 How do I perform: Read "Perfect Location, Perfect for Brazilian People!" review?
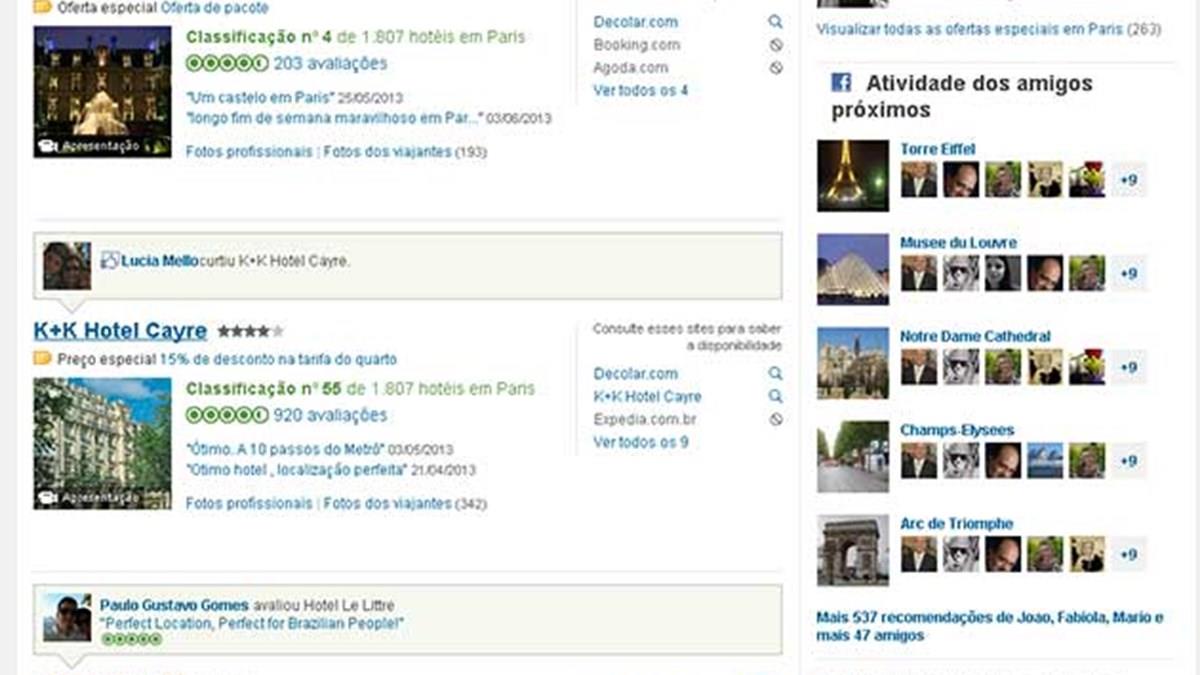click(x=251, y=623)
